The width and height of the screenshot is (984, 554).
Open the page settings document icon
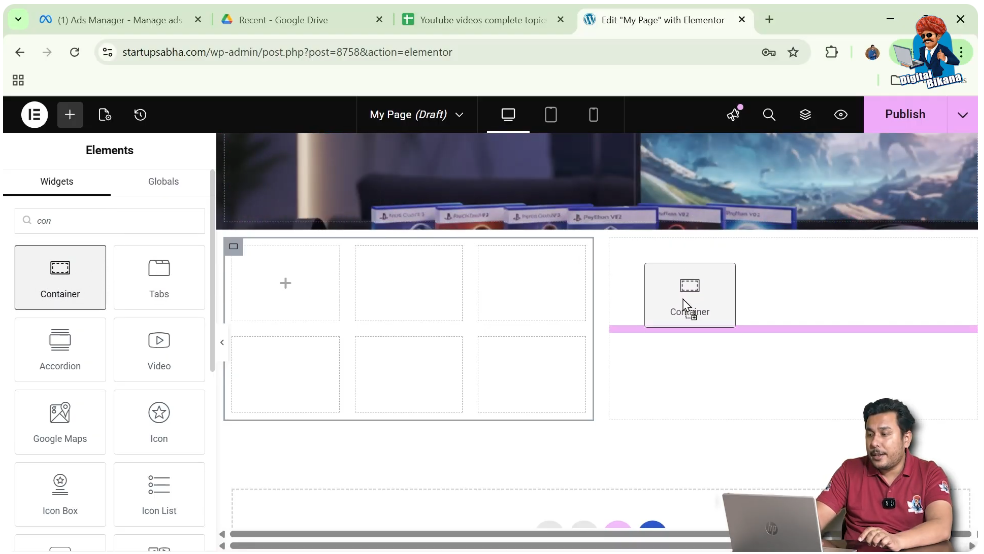point(105,115)
